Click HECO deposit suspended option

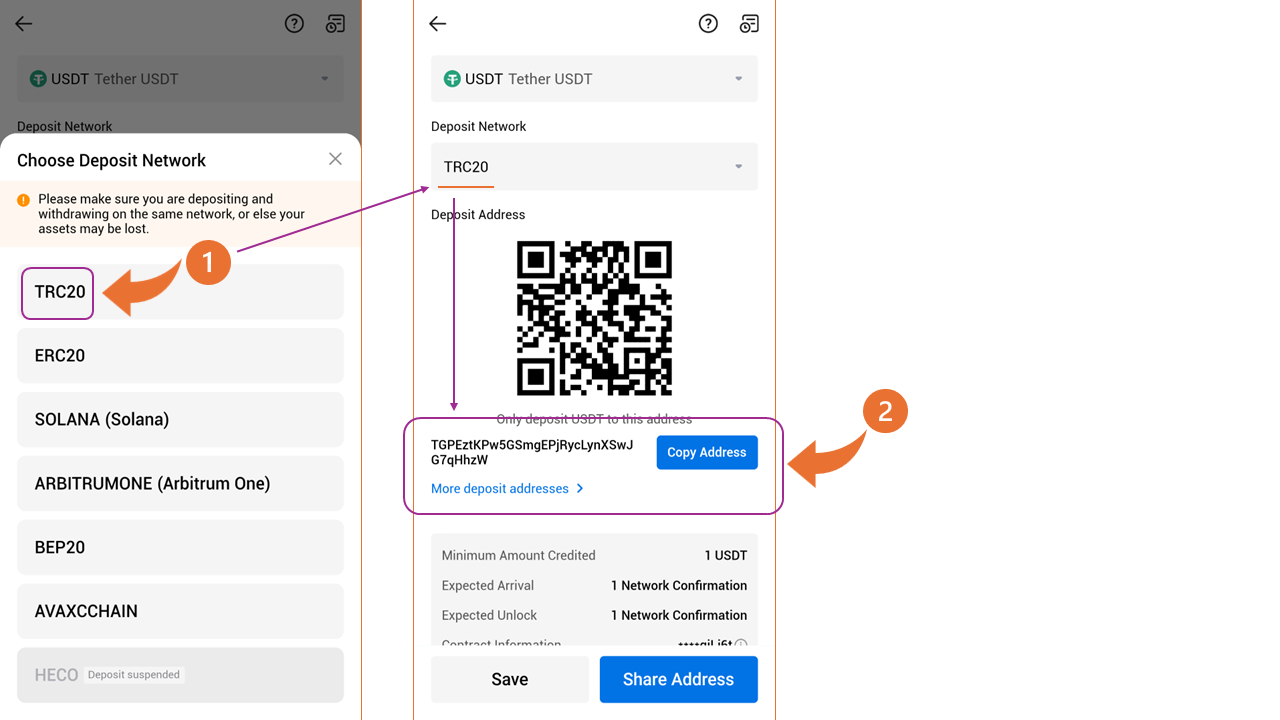tap(180, 675)
